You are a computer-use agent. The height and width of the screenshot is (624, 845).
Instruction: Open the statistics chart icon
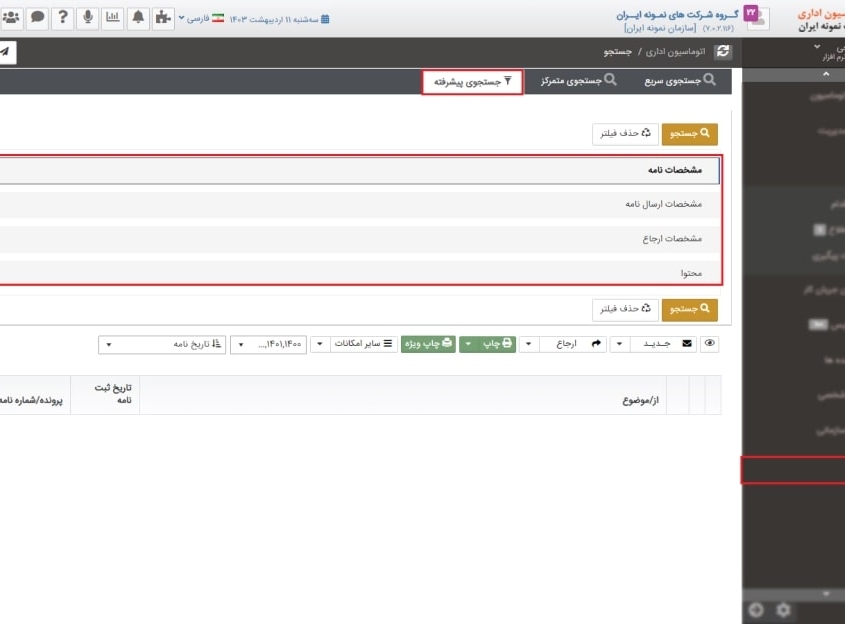coord(113,17)
